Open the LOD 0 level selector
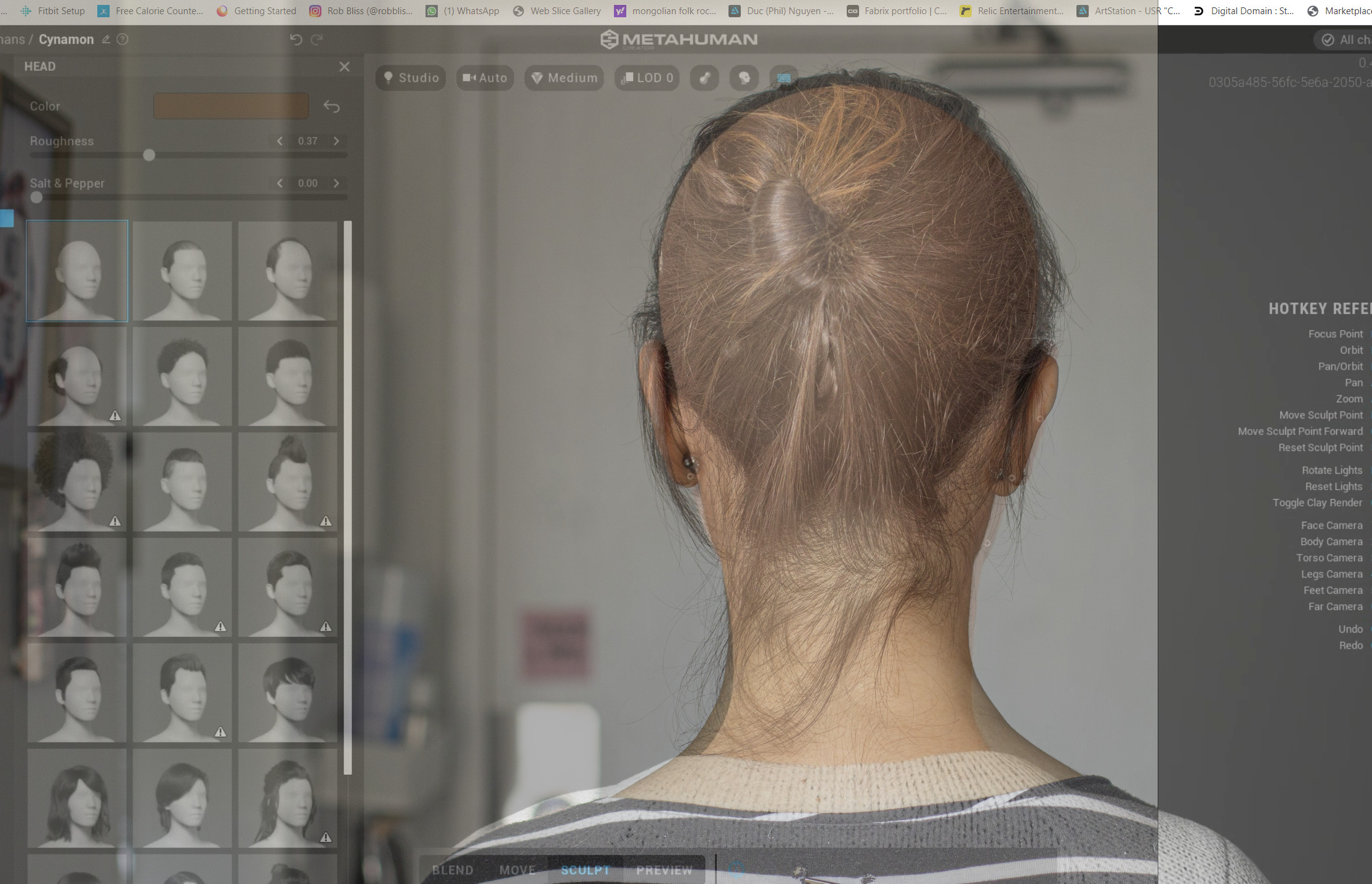This screenshot has width=1372, height=884. coord(647,78)
